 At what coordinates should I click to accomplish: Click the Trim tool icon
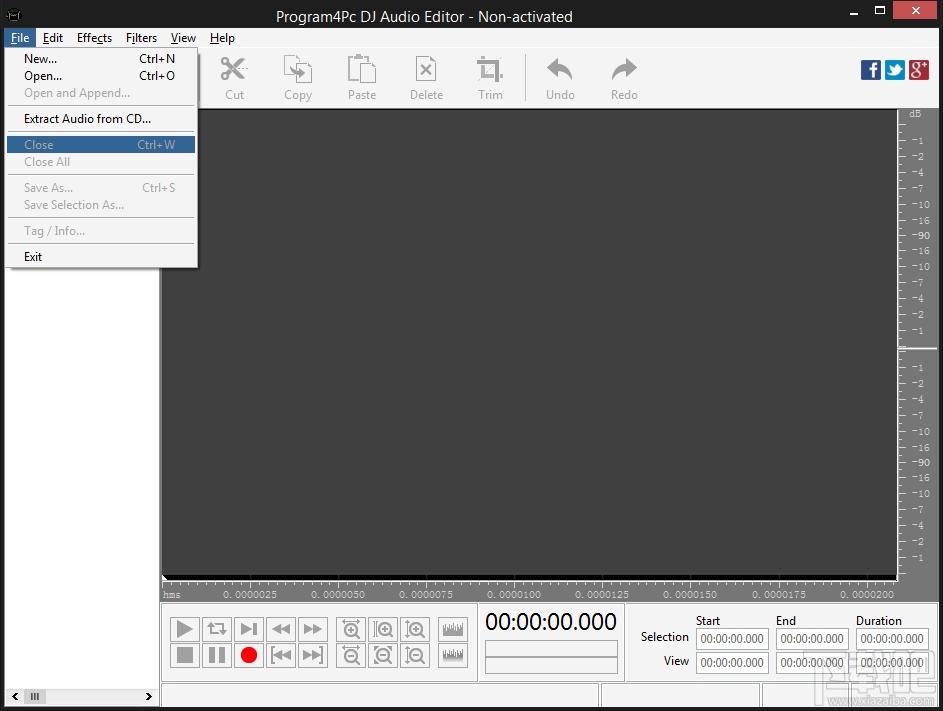pos(490,77)
